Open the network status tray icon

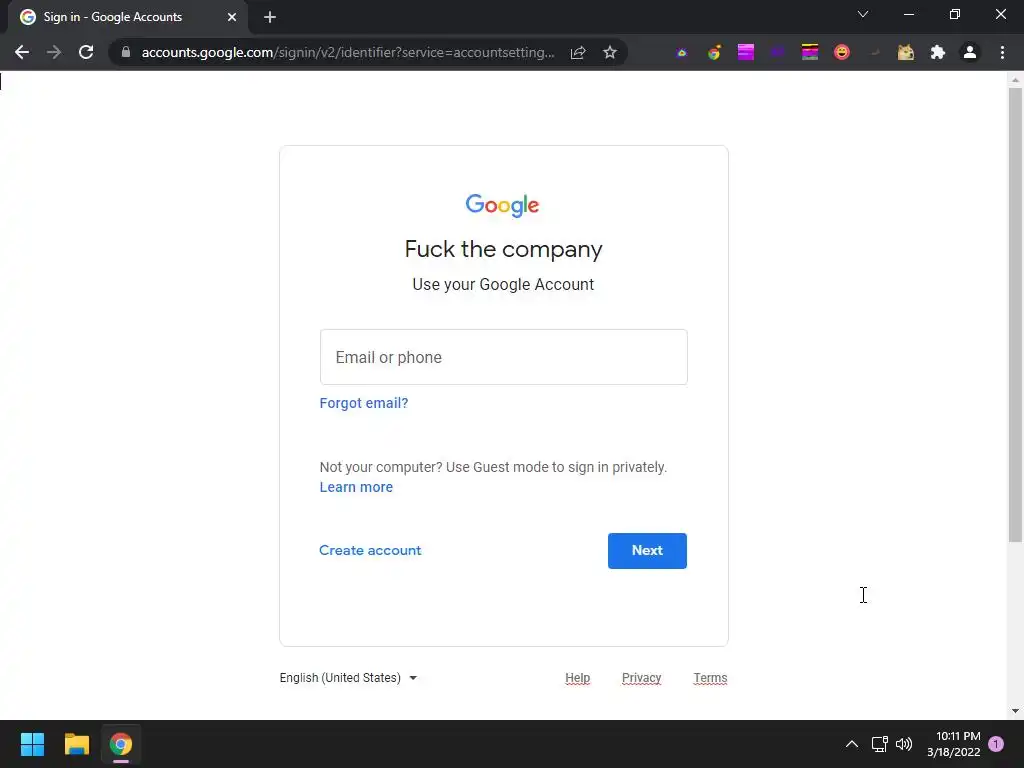click(x=879, y=744)
